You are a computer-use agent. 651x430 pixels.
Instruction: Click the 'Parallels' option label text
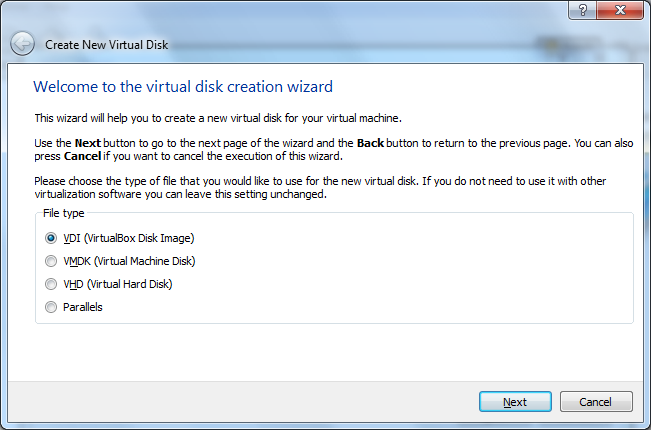coord(83,307)
